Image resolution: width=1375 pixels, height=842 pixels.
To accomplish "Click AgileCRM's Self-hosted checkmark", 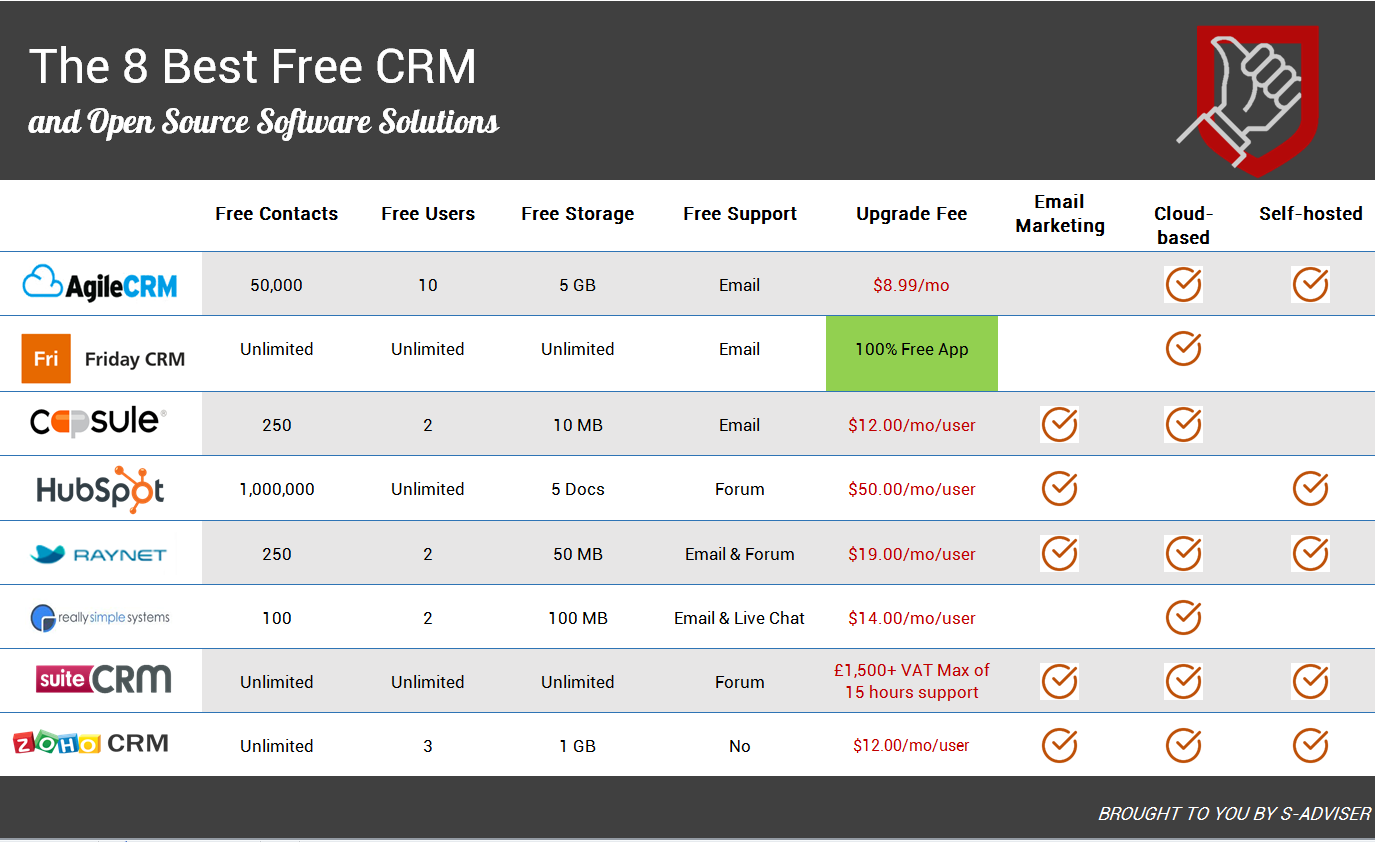I will click(1310, 285).
